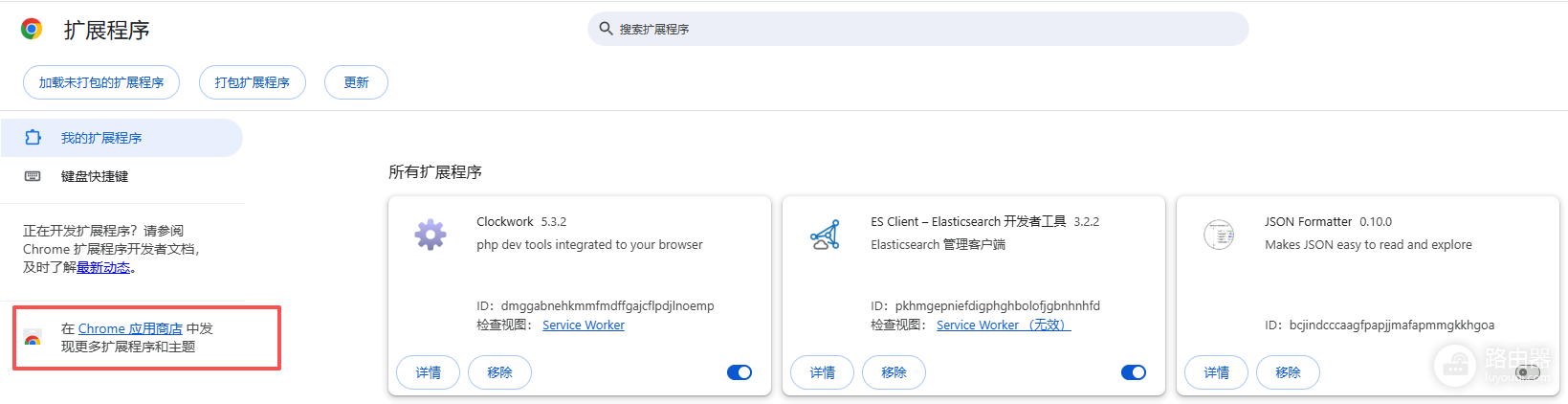The width and height of the screenshot is (1568, 404).
Task: Disable the Clockwork extension toggle
Action: 740,372
